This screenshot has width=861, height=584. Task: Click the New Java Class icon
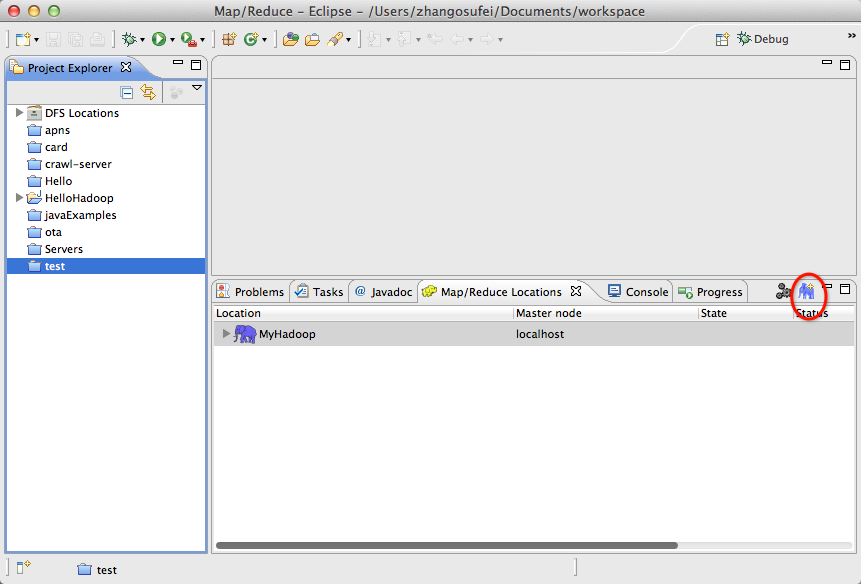click(251, 39)
